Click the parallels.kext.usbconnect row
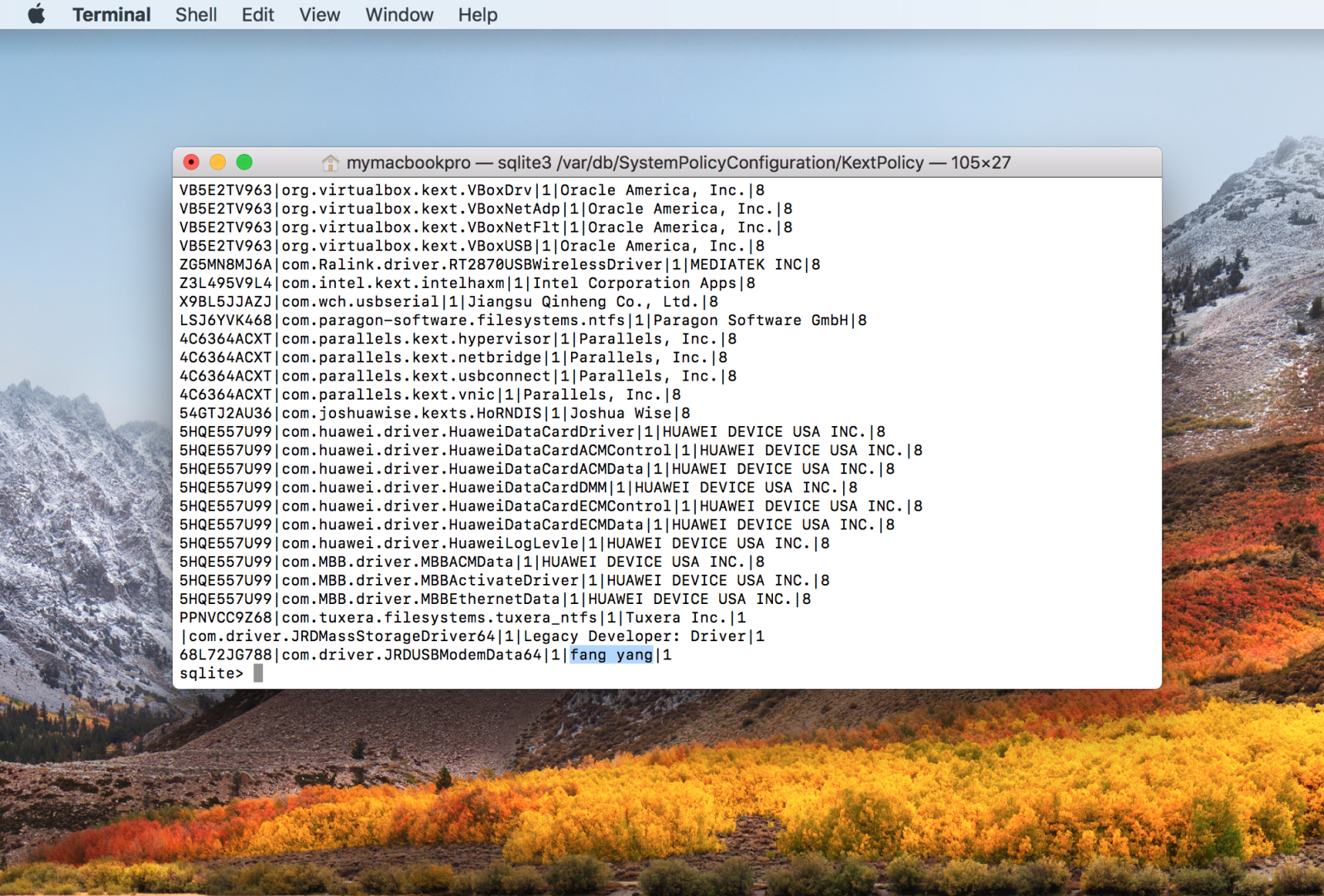This screenshot has width=1324, height=896. click(x=458, y=376)
